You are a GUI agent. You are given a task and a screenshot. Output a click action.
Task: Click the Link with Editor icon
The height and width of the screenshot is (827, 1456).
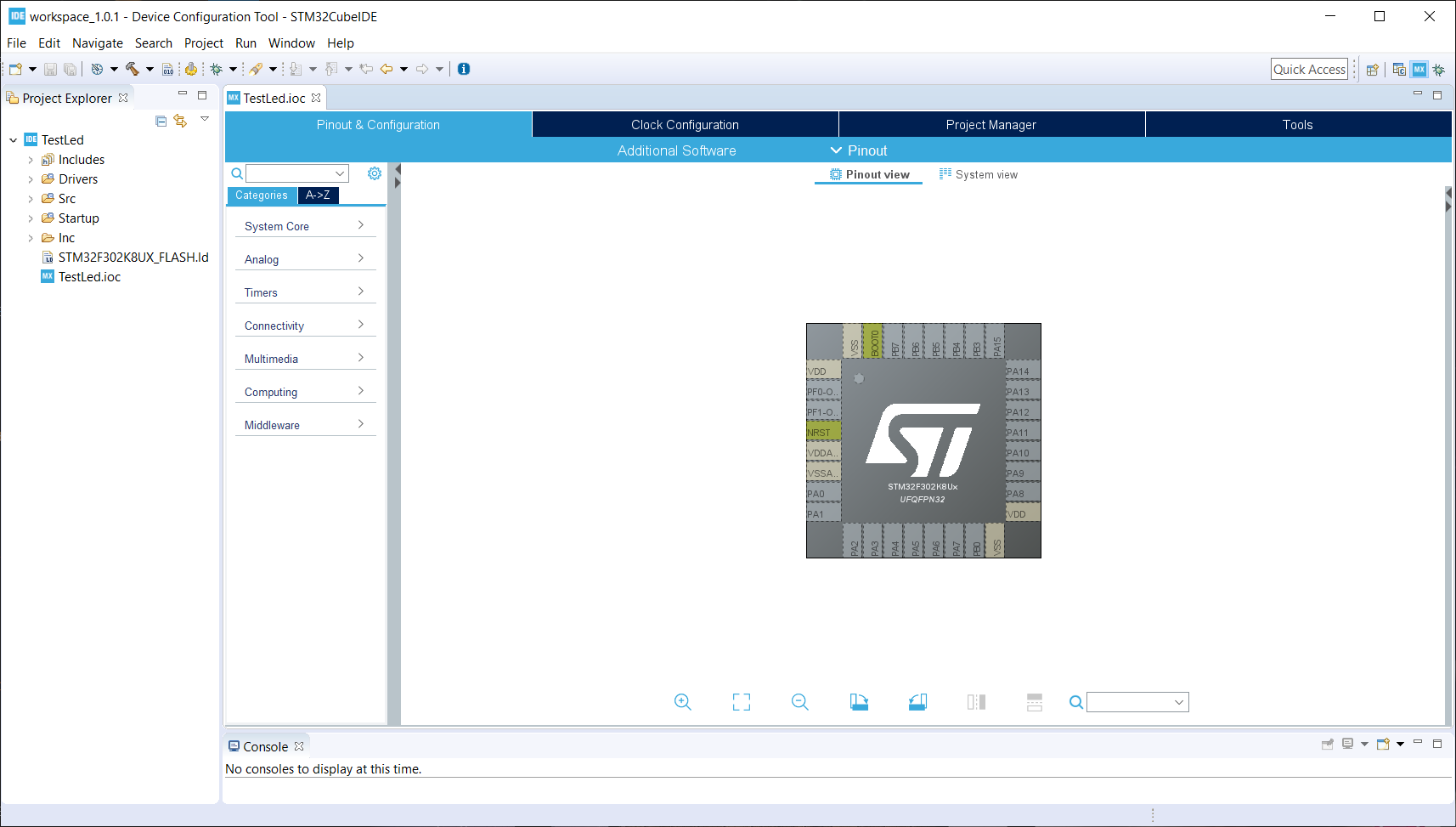[x=180, y=121]
